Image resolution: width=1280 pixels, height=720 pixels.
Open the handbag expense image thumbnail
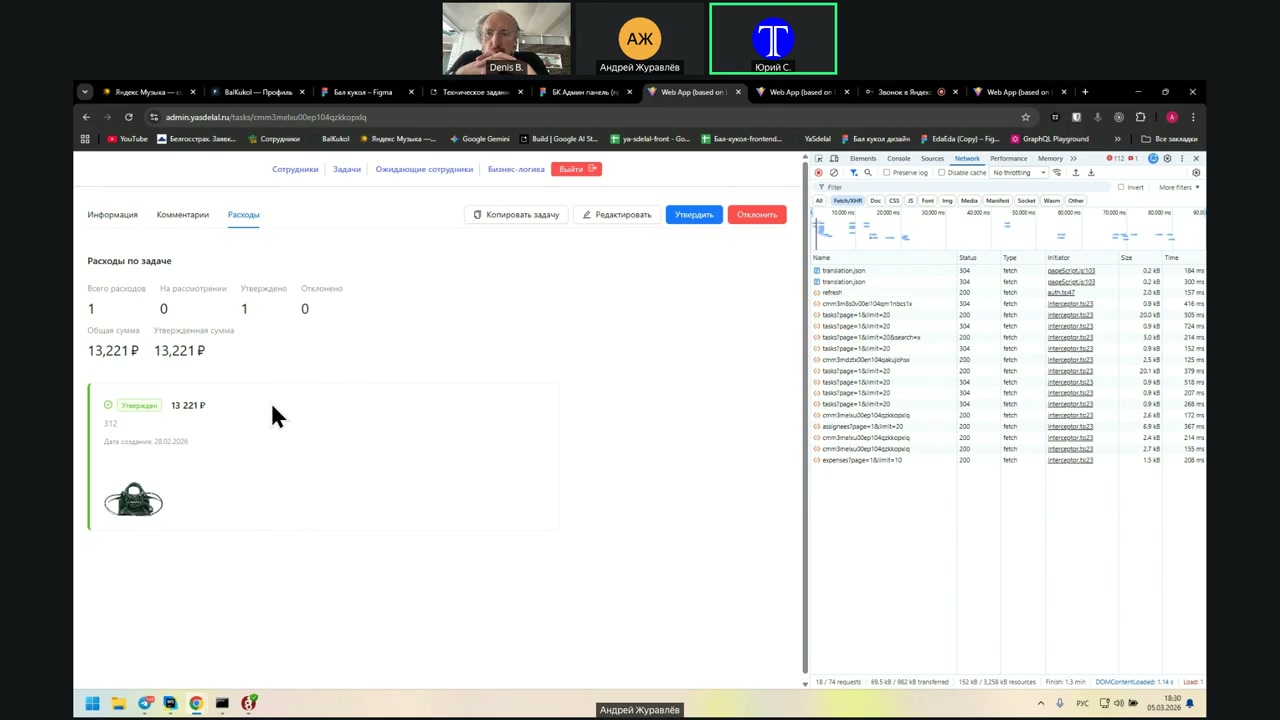pos(133,500)
